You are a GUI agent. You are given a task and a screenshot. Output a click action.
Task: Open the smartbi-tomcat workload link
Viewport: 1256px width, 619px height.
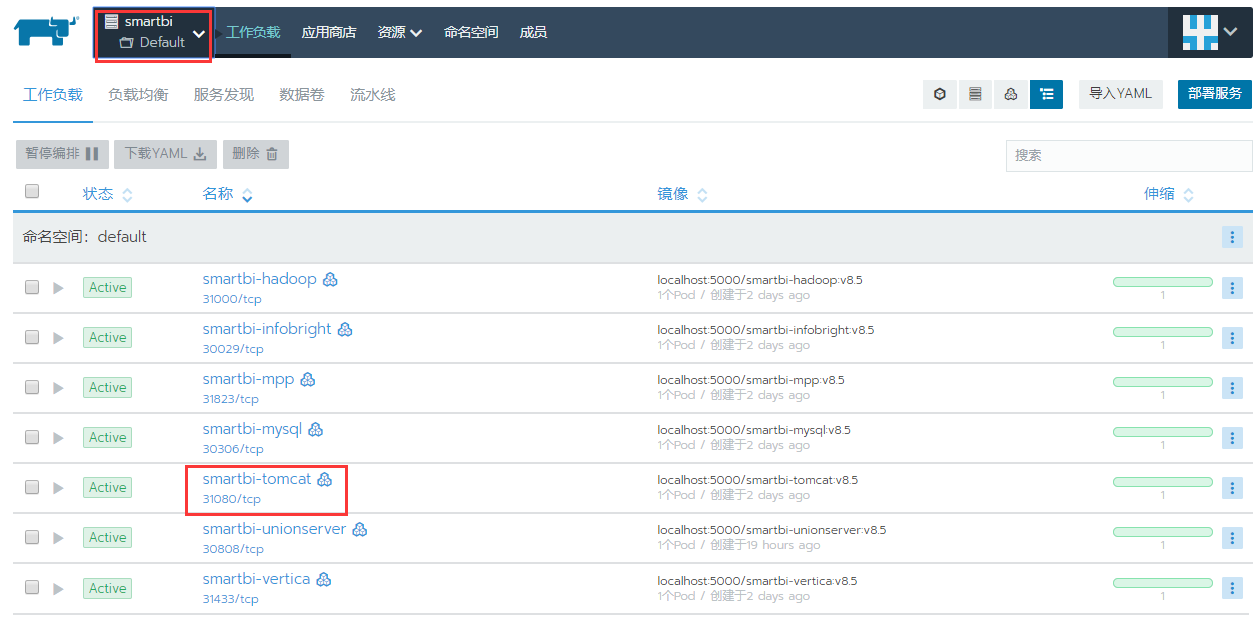pyautogui.click(x=257, y=479)
